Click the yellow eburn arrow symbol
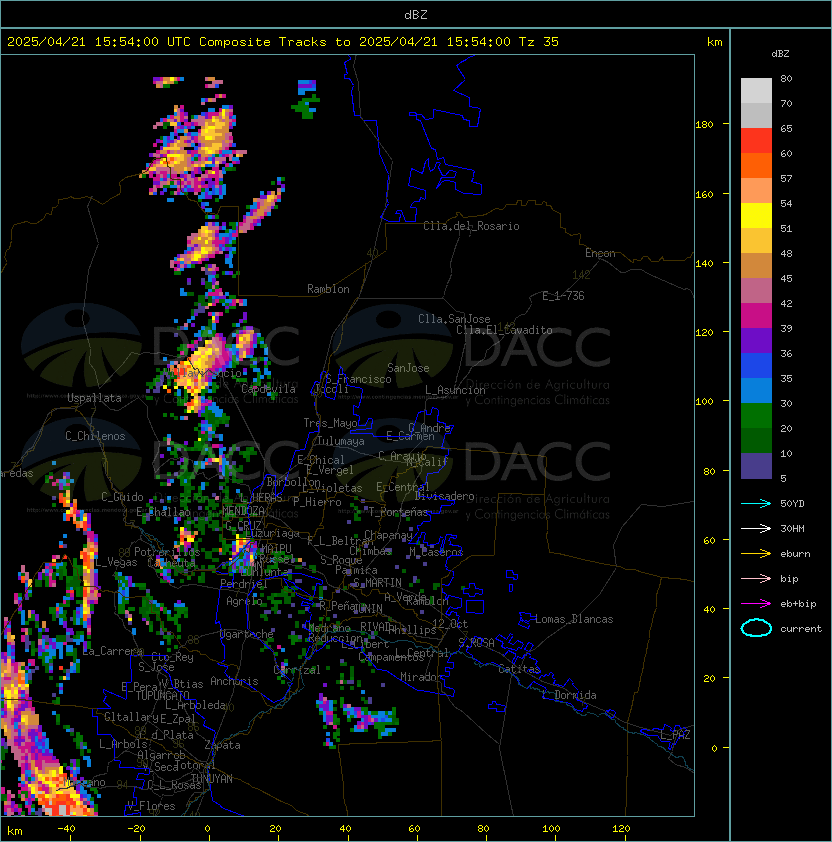Image resolution: width=832 pixels, height=842 pixels. point(756,554)
